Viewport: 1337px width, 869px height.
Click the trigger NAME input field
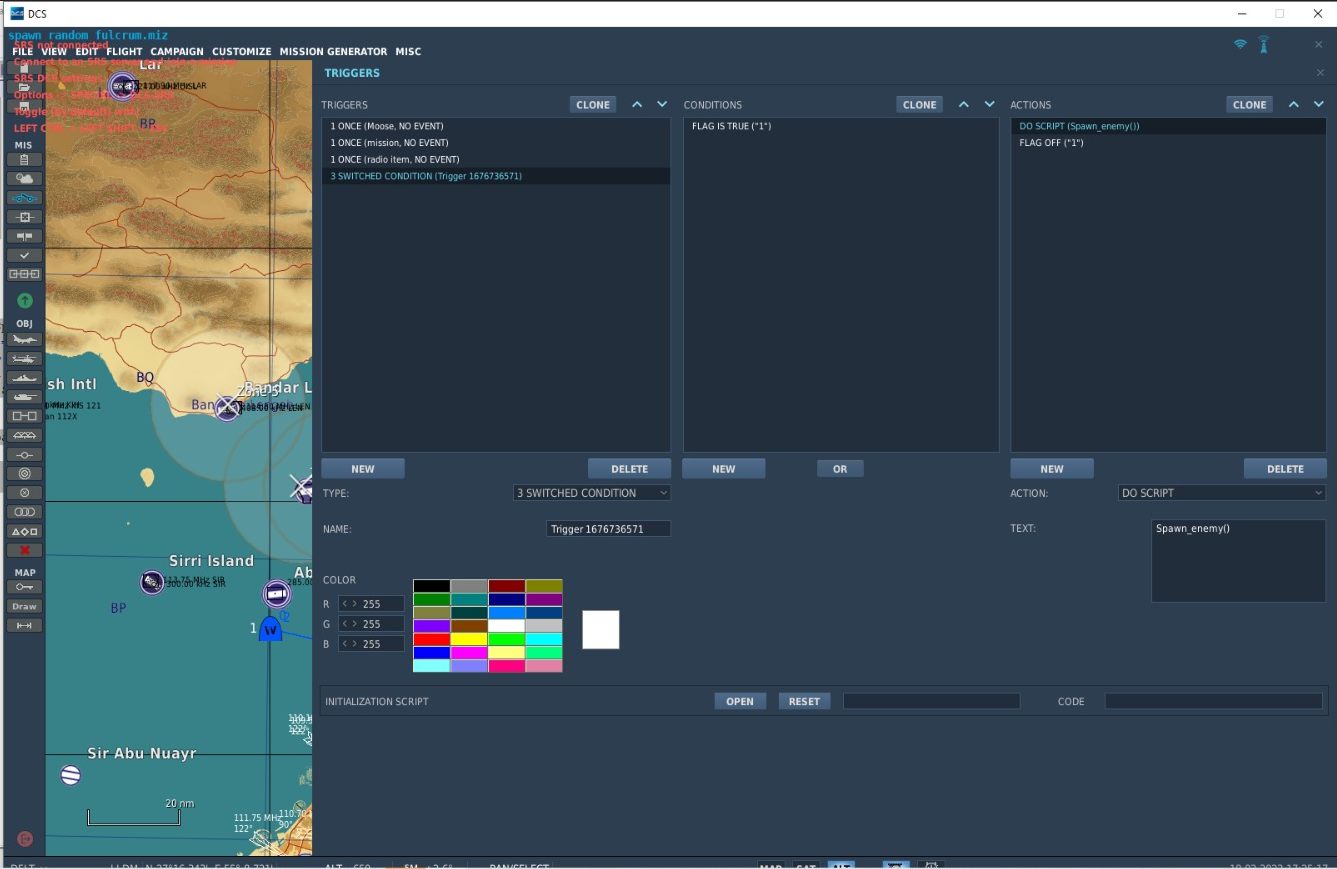click(x=609, y=529)
